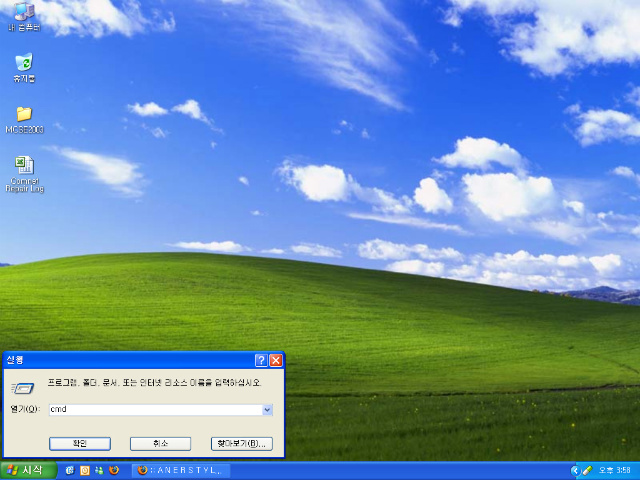Click the 취소 (Cancel) button
This screenshot has height=480, width=640.
coord(160,444)
